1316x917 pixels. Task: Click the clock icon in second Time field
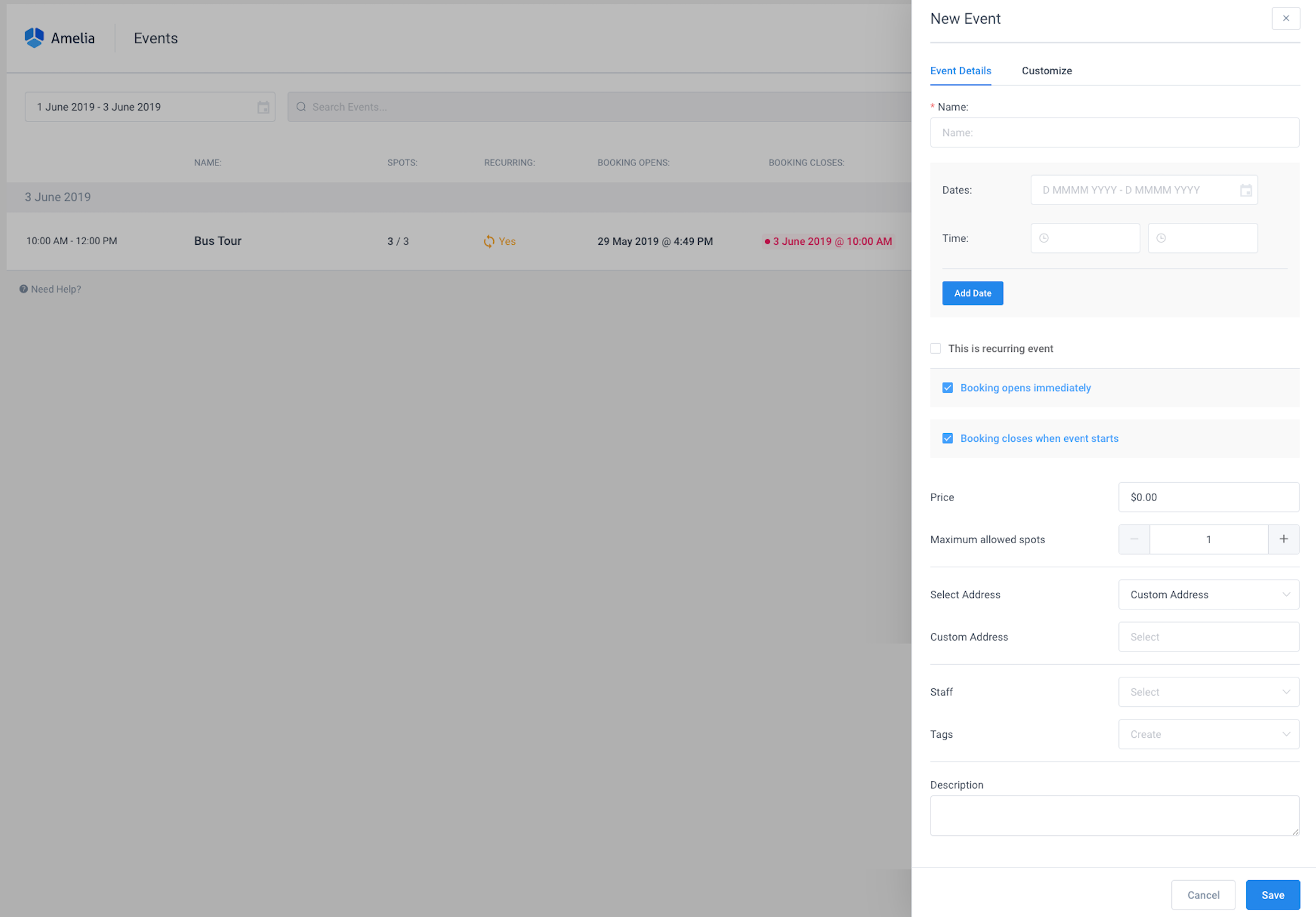(x=1161, y=238)
